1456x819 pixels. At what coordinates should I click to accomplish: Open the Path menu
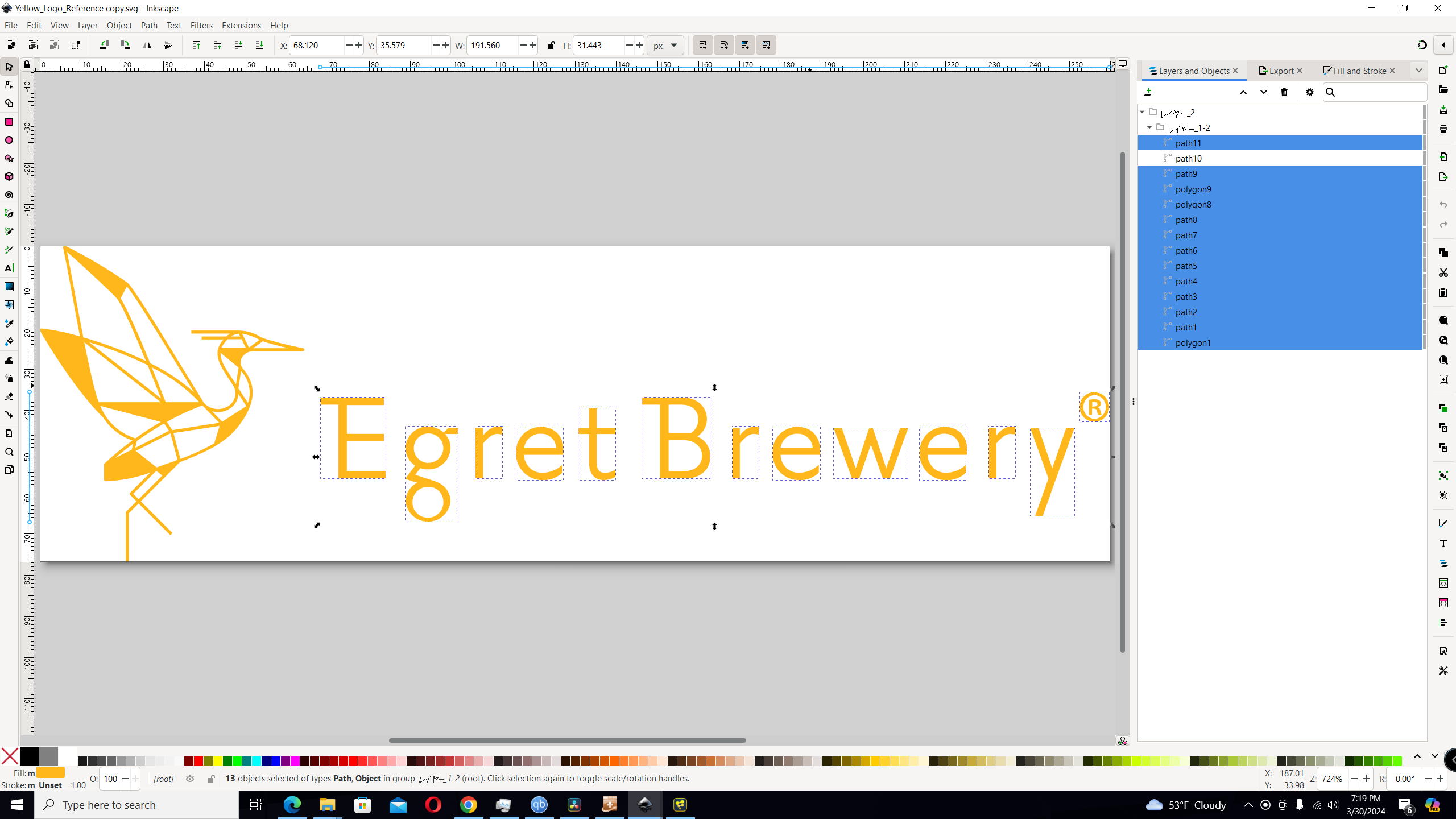[x=149, y=25]
